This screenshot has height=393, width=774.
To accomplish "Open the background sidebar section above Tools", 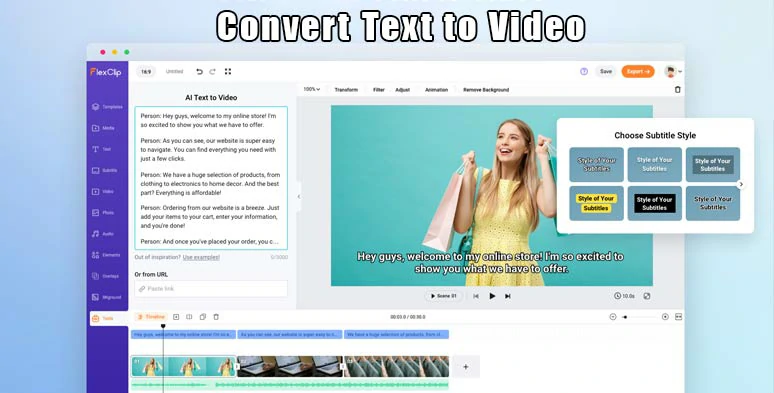I will click(107, 297).
